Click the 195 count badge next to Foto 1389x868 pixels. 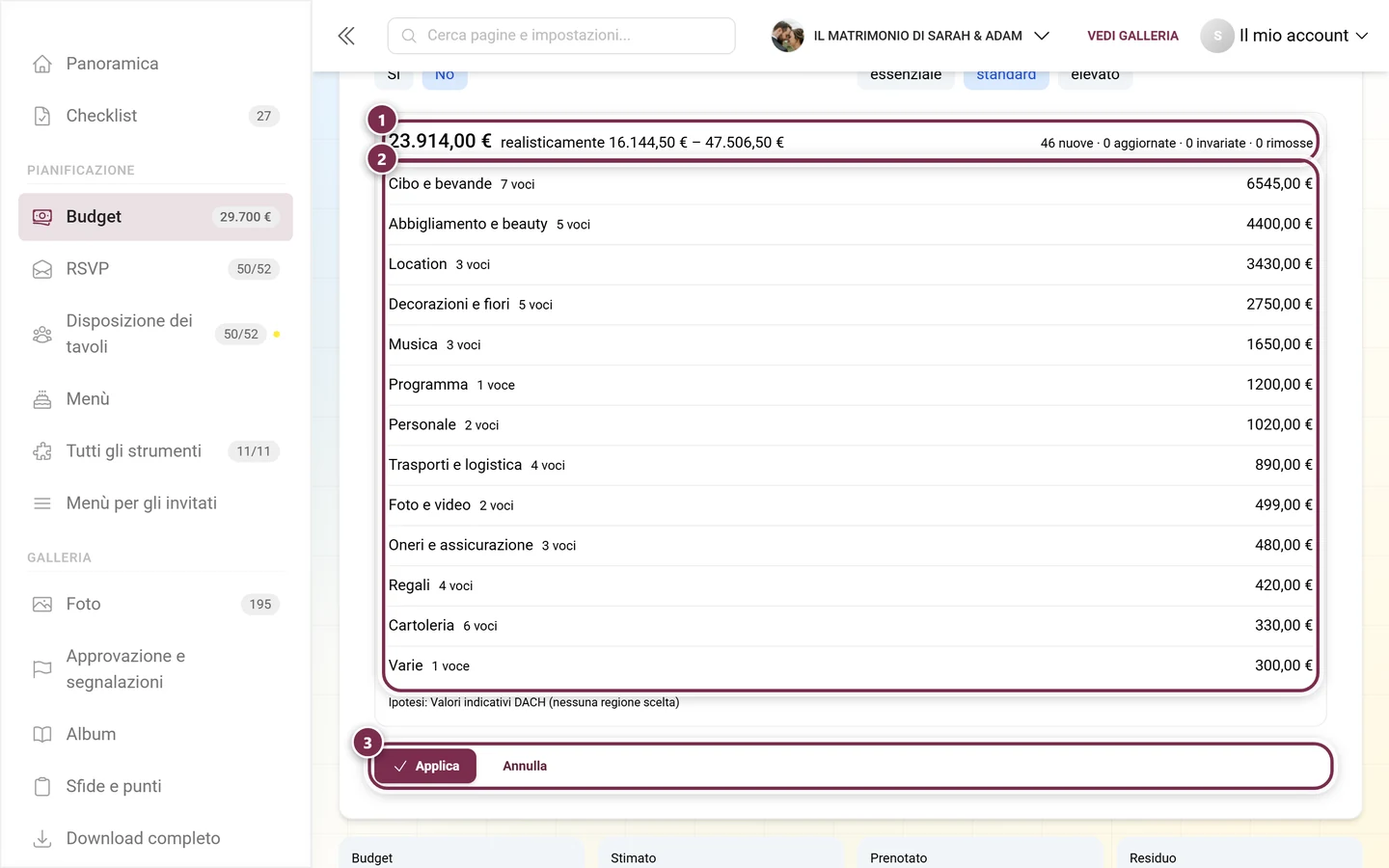tap(260, 605)
